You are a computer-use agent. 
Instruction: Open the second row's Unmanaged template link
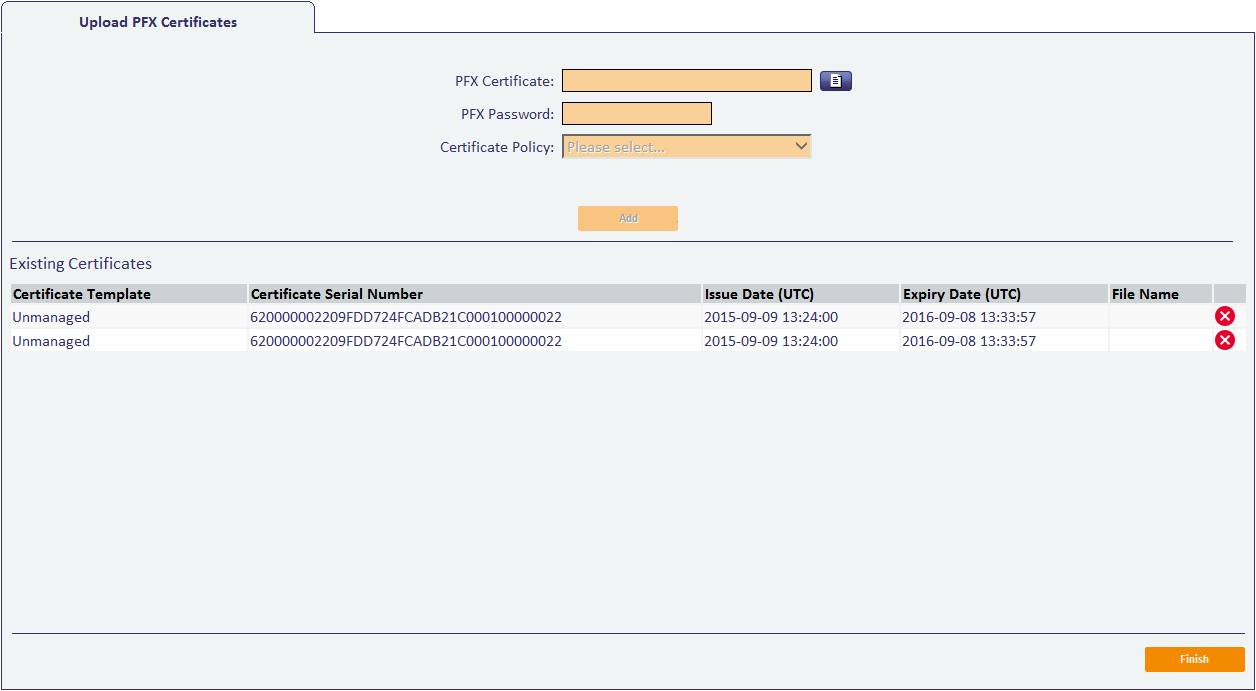click(51, 341)
